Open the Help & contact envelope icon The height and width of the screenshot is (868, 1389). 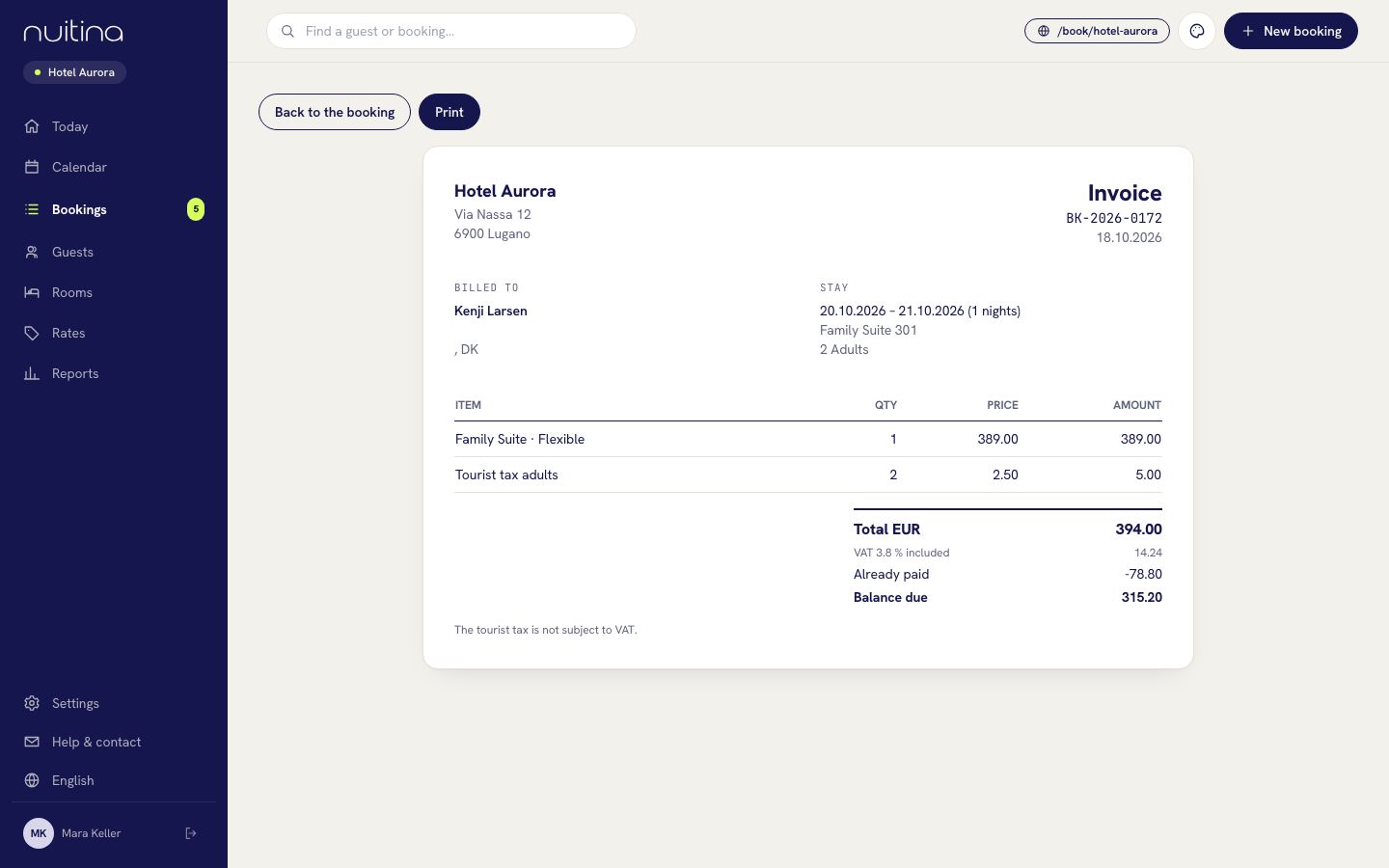click(x=32, y=742)
